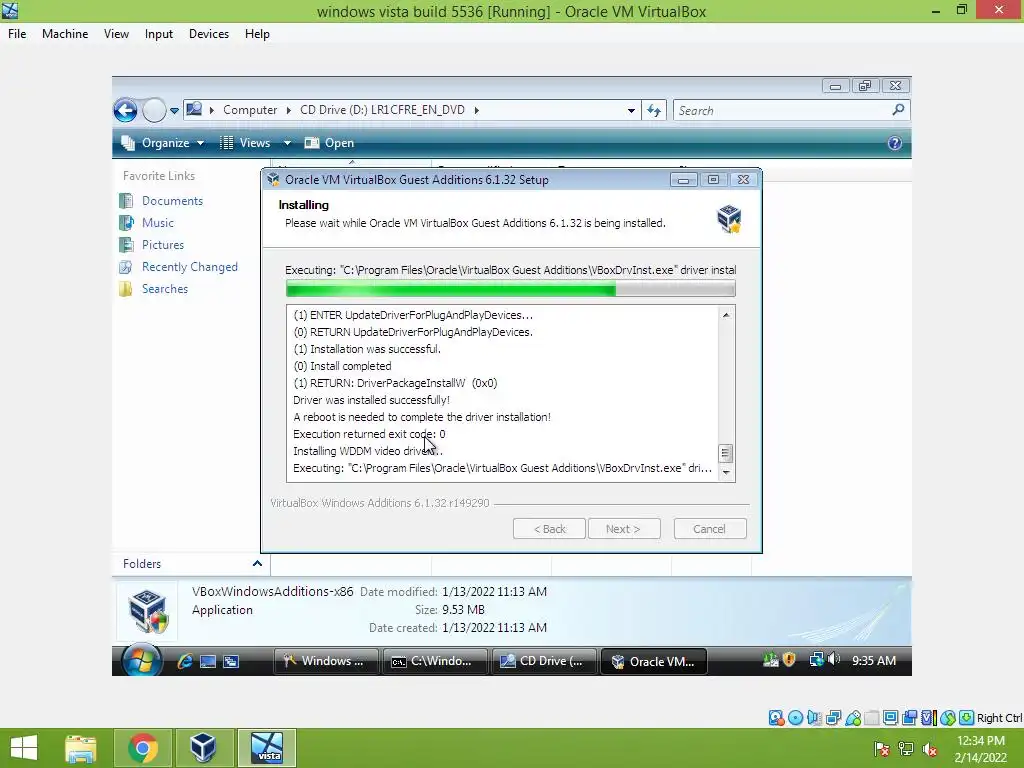Click the mouse integration indicator in status bar
The width and height of the screenshot is (1024, 768).
point(948,718)
